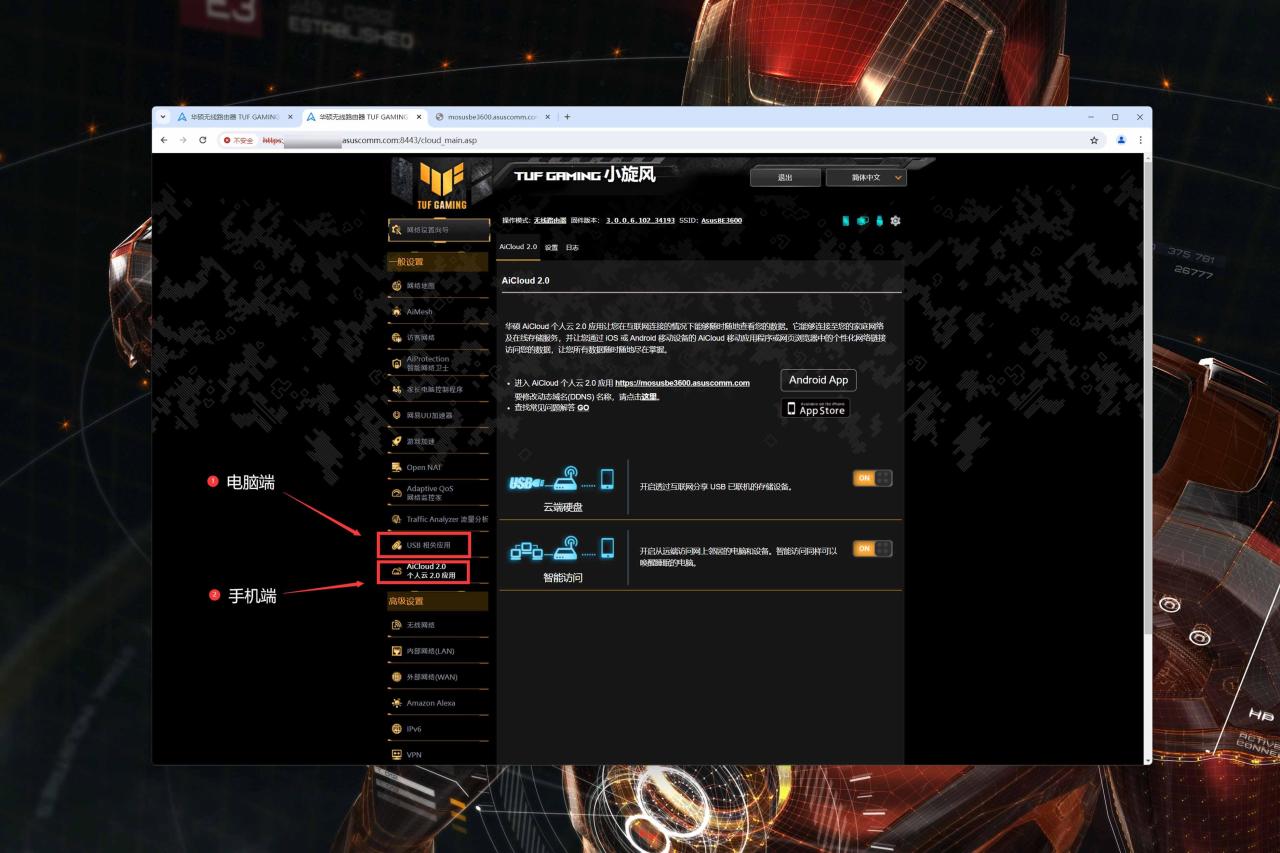Switch to mosusbe3600.asuscomm.com browser tab
The image size is (1280, 853).
coord(492,117)
